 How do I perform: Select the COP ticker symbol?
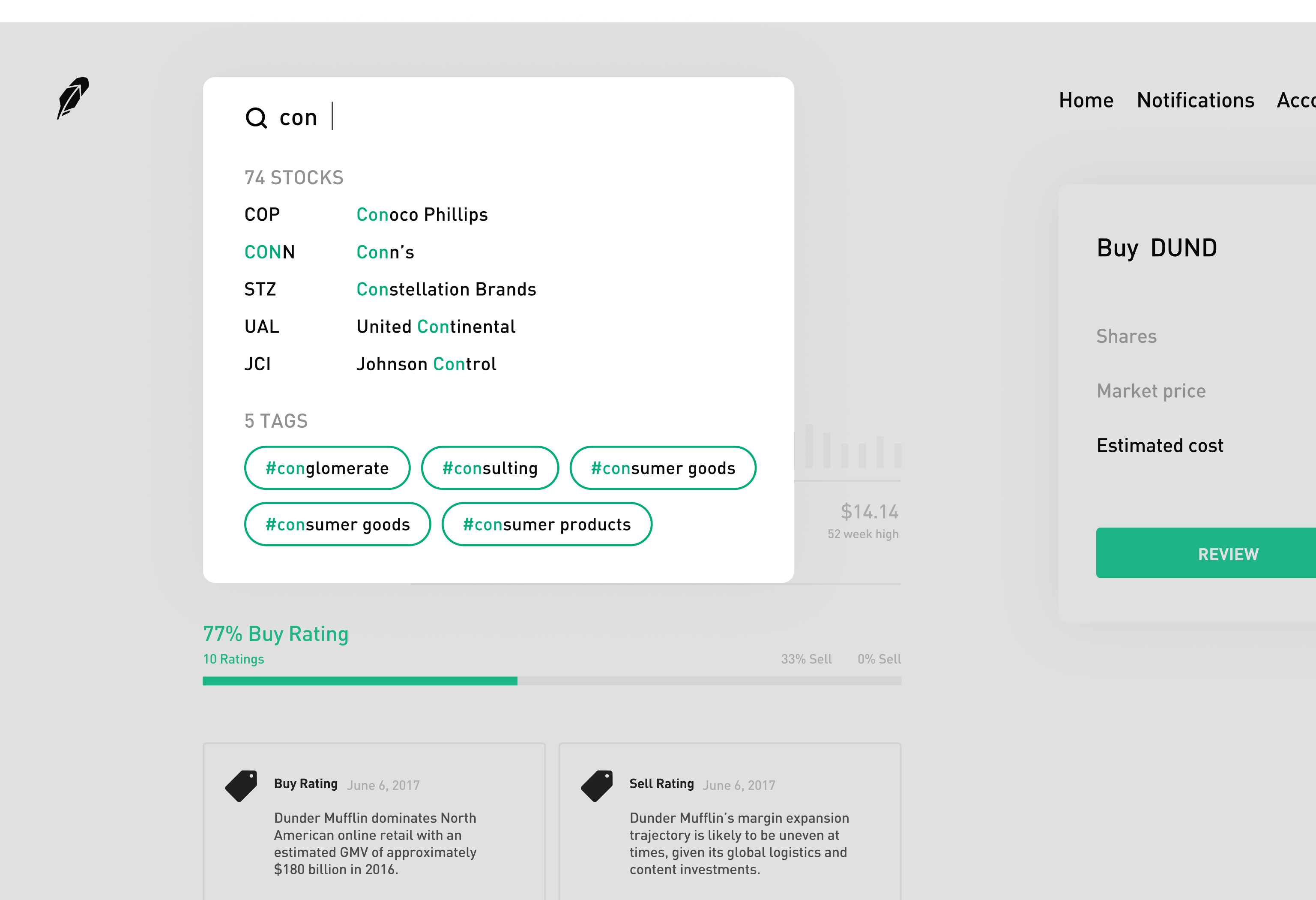pyautogui.click(x=262, y=215)
